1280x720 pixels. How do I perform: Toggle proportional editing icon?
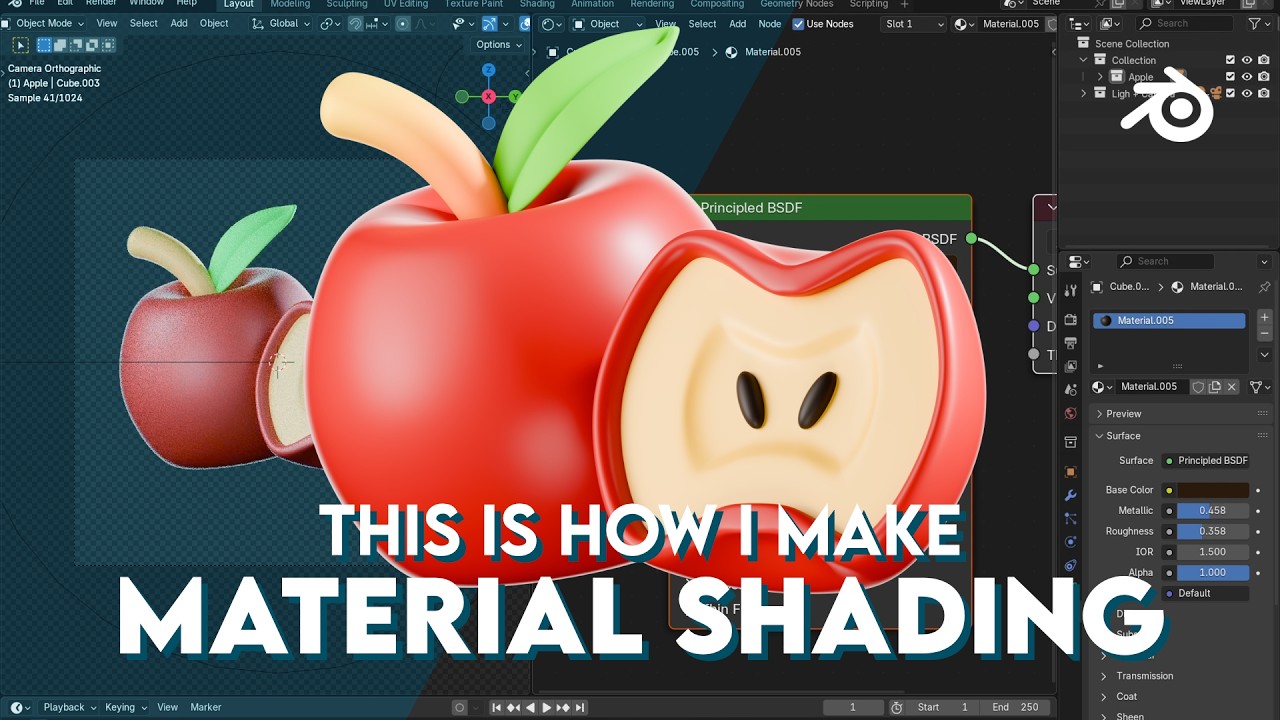(x=403, y=23)
